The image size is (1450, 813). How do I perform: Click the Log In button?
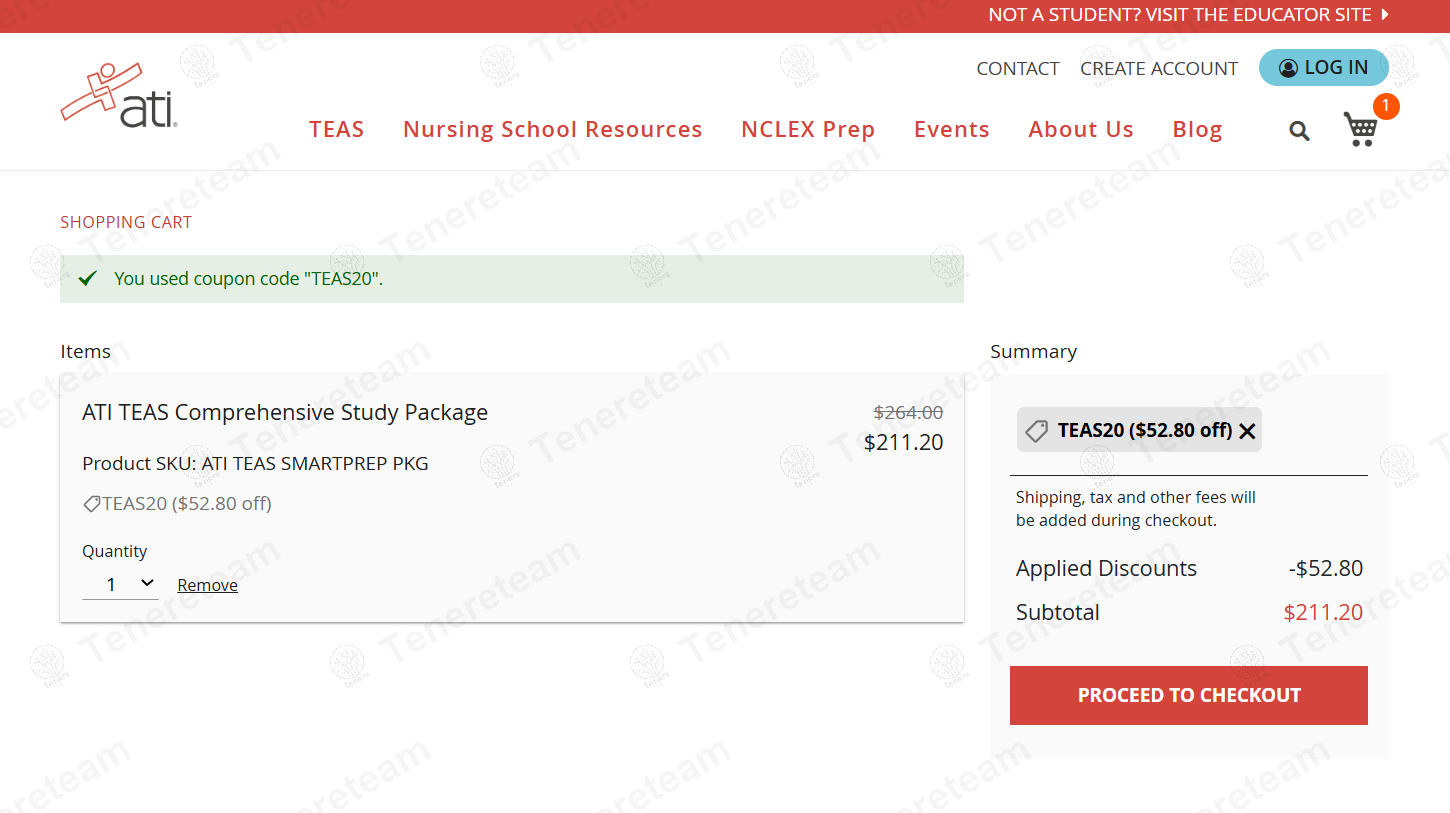pos(1323,68)
